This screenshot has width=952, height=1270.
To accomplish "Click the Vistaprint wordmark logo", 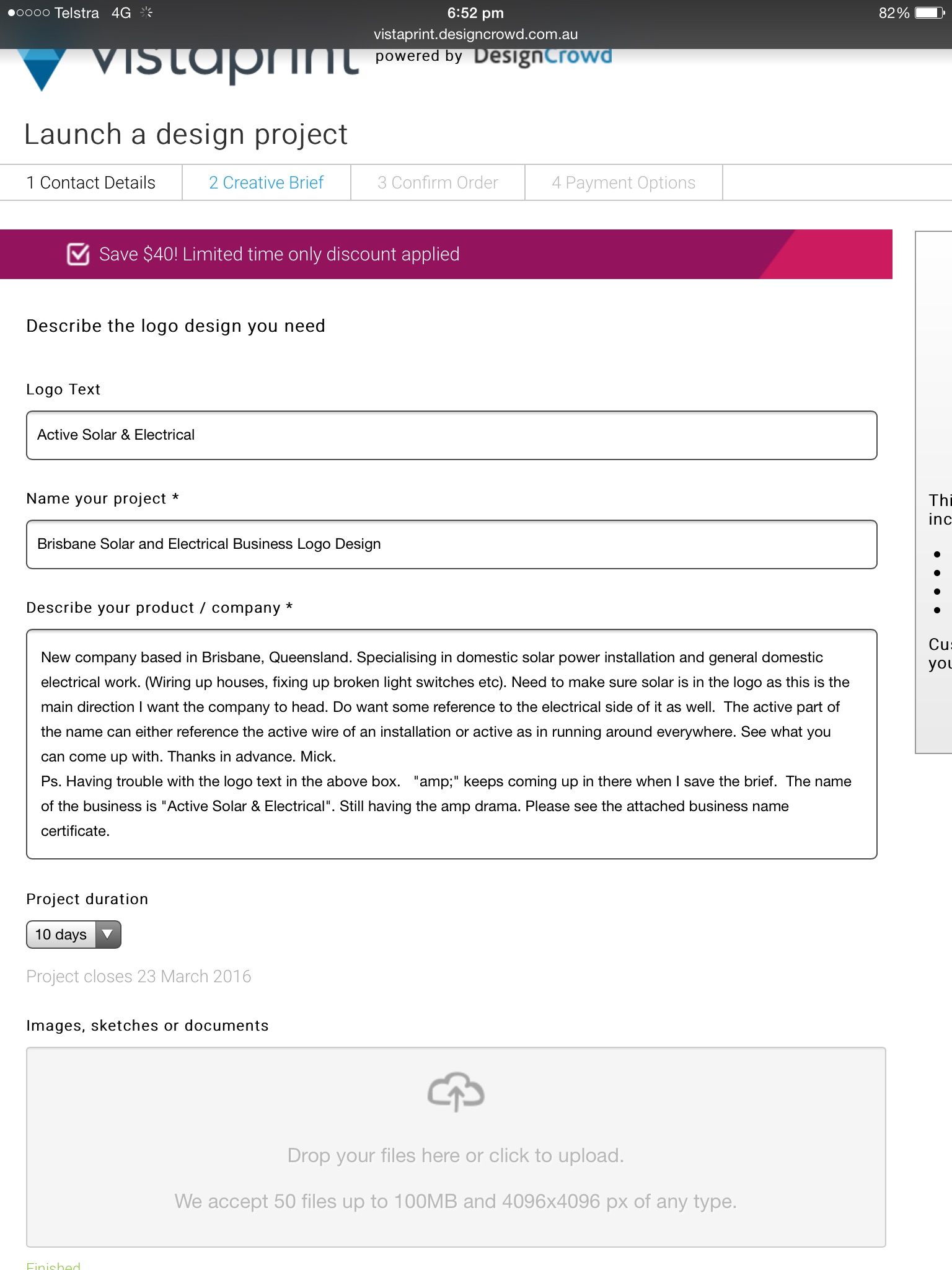I will [x=224, y=62].
